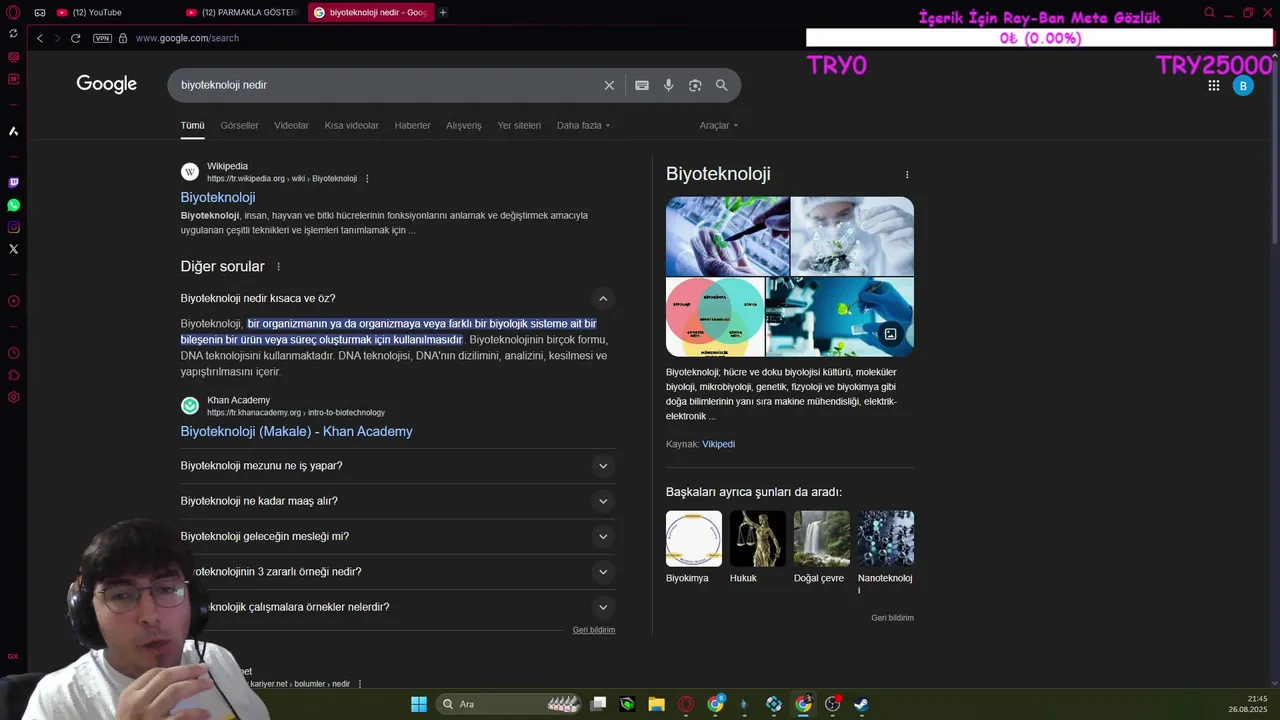Open the Nanoteknoloji related search card
This screenshot has width=1280, height=720.
885,554
